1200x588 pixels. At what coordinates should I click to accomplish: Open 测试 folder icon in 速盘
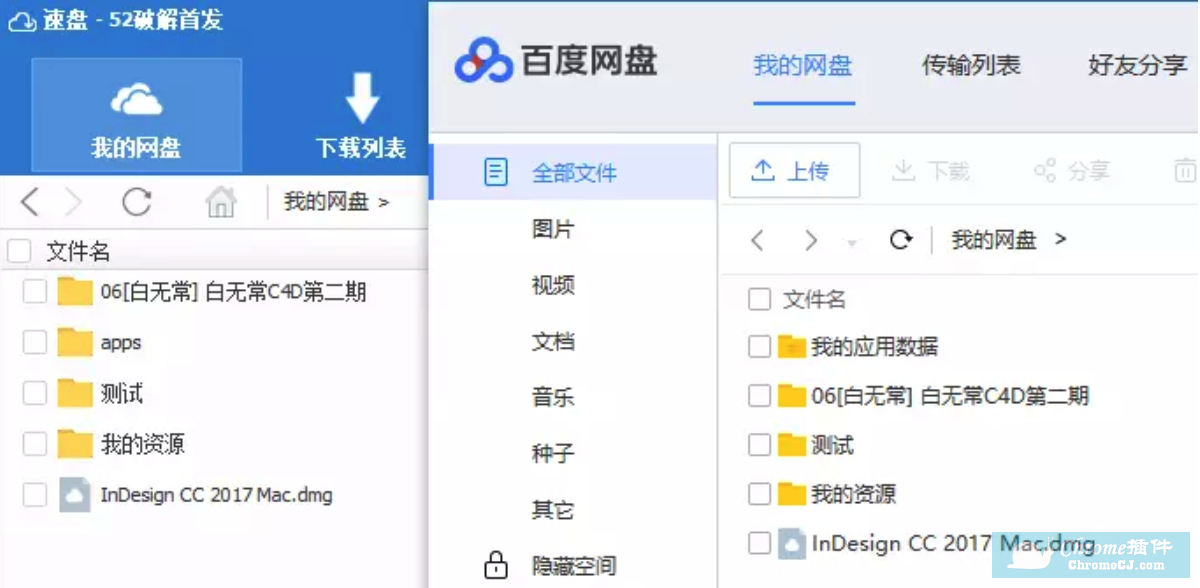[x=75, y=393]
